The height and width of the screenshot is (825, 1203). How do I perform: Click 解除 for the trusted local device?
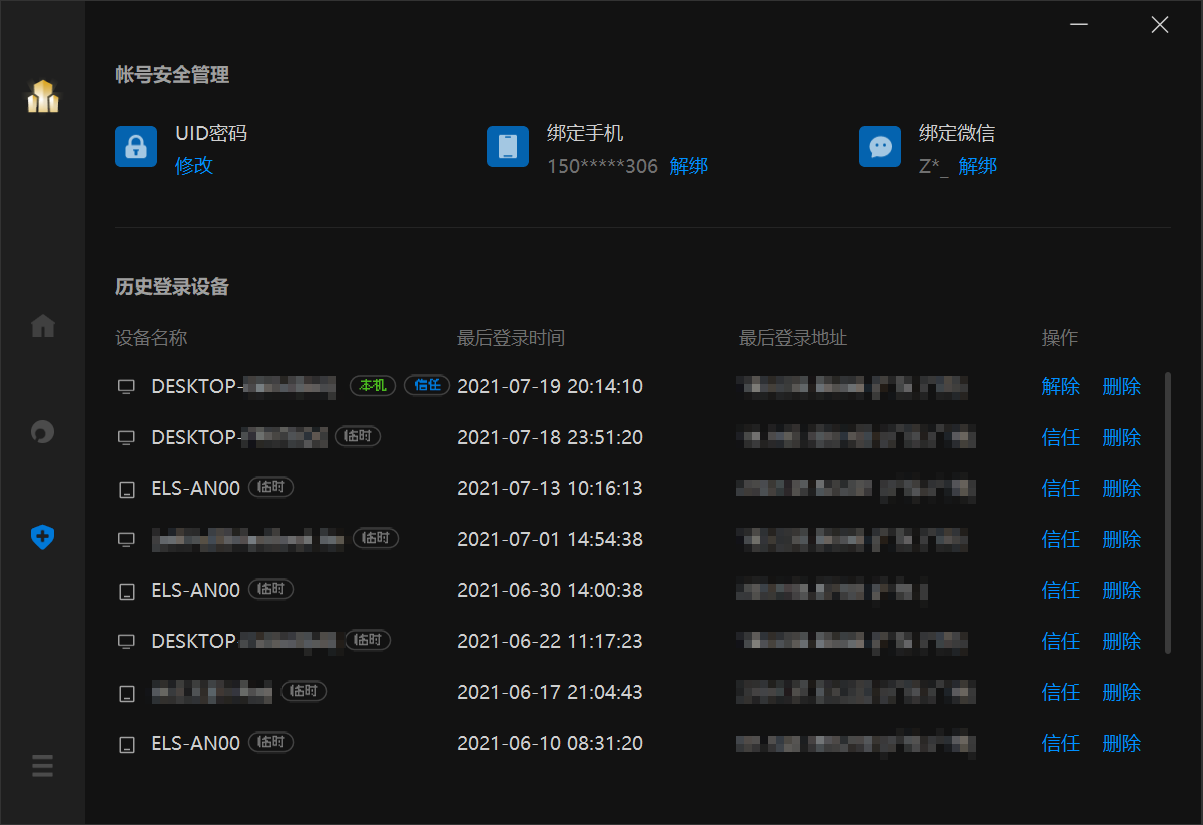point(1061,386)
